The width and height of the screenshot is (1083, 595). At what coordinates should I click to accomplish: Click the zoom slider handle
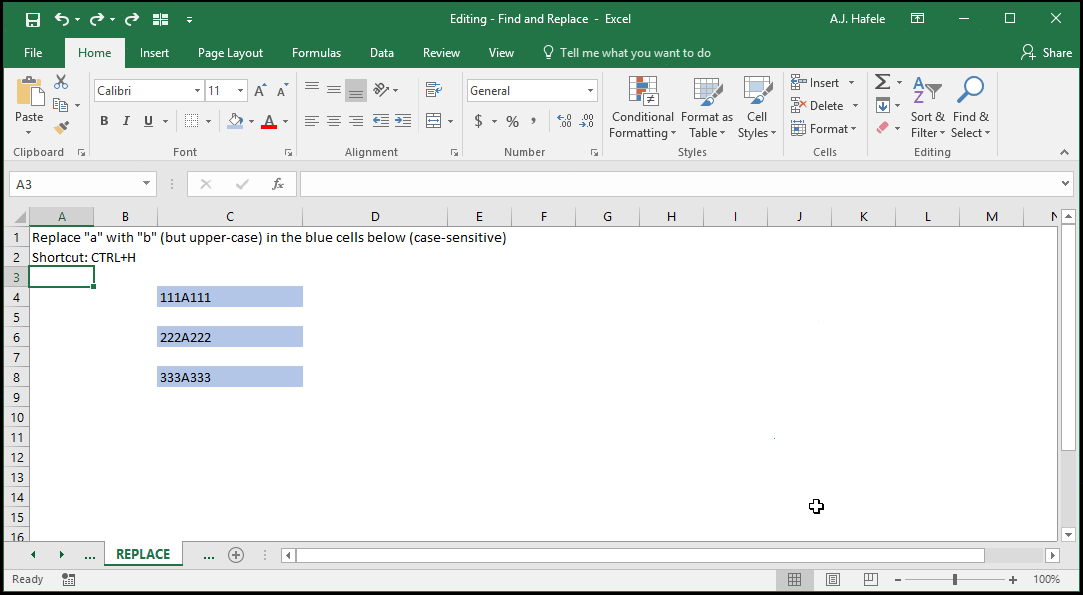point(955,579)
